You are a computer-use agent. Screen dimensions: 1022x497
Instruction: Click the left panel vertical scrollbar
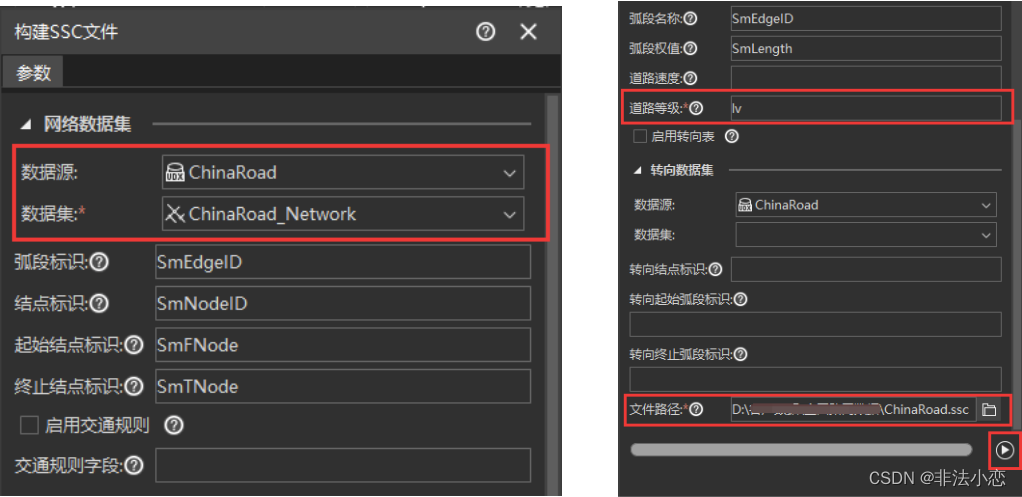point(552,294)
